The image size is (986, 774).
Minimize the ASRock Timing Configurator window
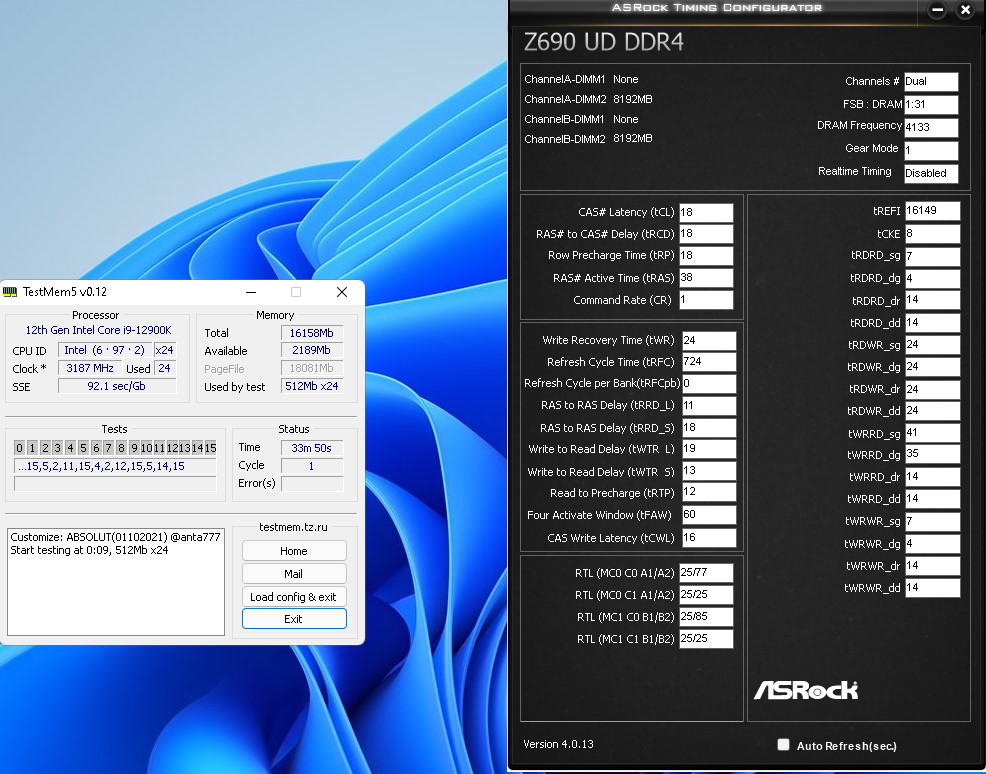[937, 9]
